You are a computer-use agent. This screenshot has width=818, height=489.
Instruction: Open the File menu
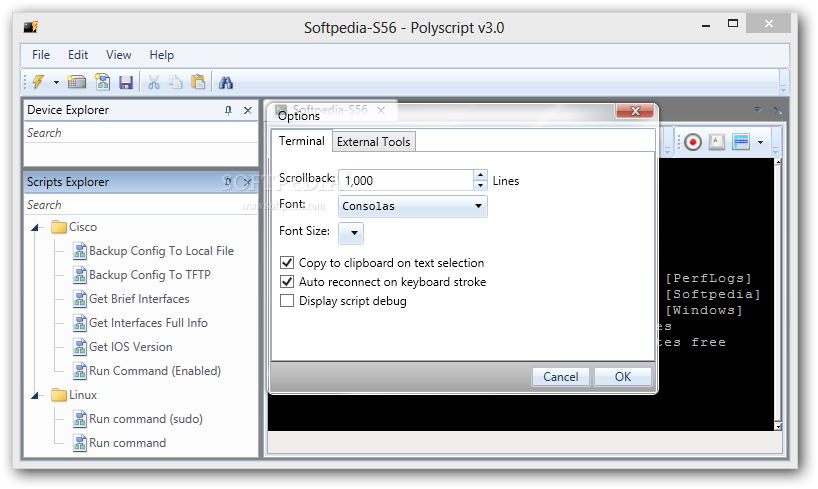[x=41, y=55]
